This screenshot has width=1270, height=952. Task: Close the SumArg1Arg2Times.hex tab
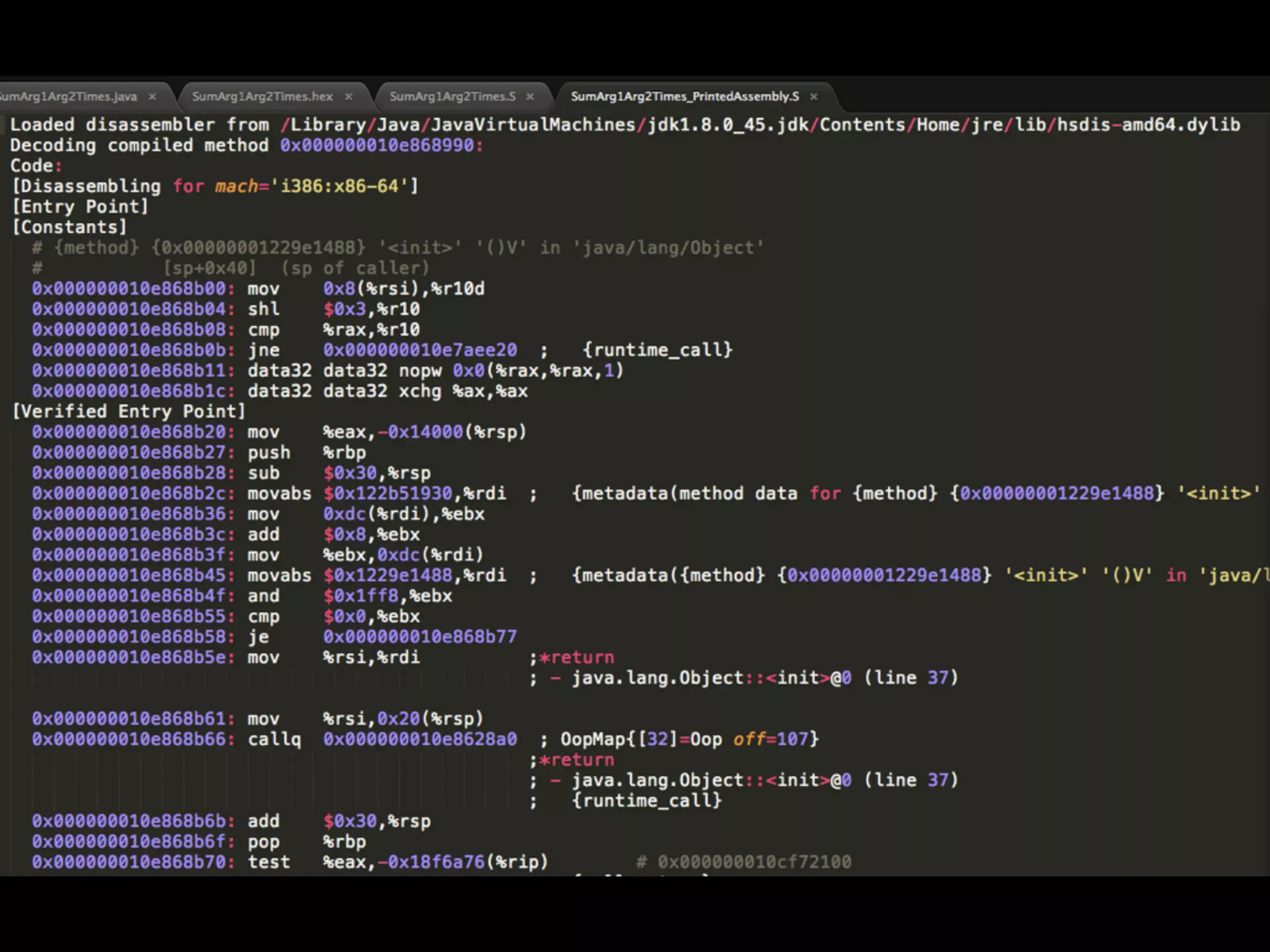click(x=349, y=97)
